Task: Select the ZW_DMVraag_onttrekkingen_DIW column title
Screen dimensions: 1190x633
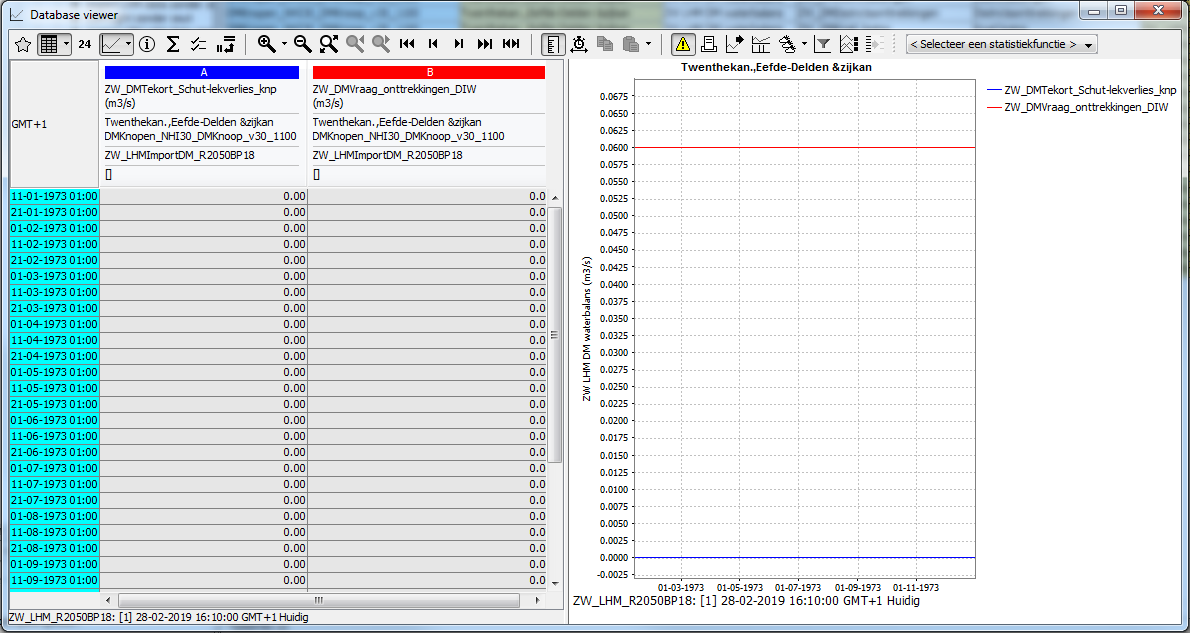Action: [395, 89]
